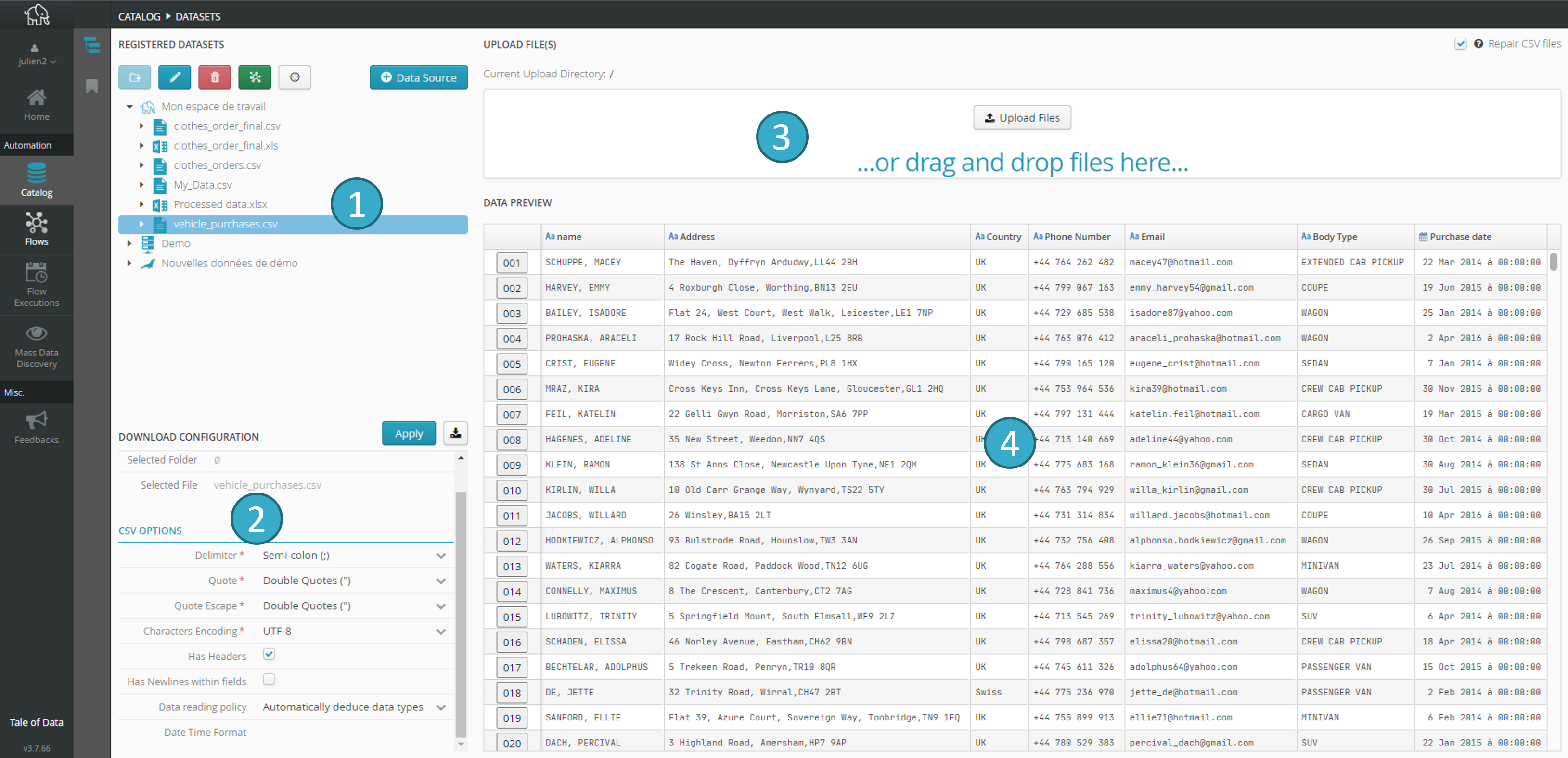Click the Upload Files button
The width and height of the screenshot is (1568, 758).
(1022, 117)
